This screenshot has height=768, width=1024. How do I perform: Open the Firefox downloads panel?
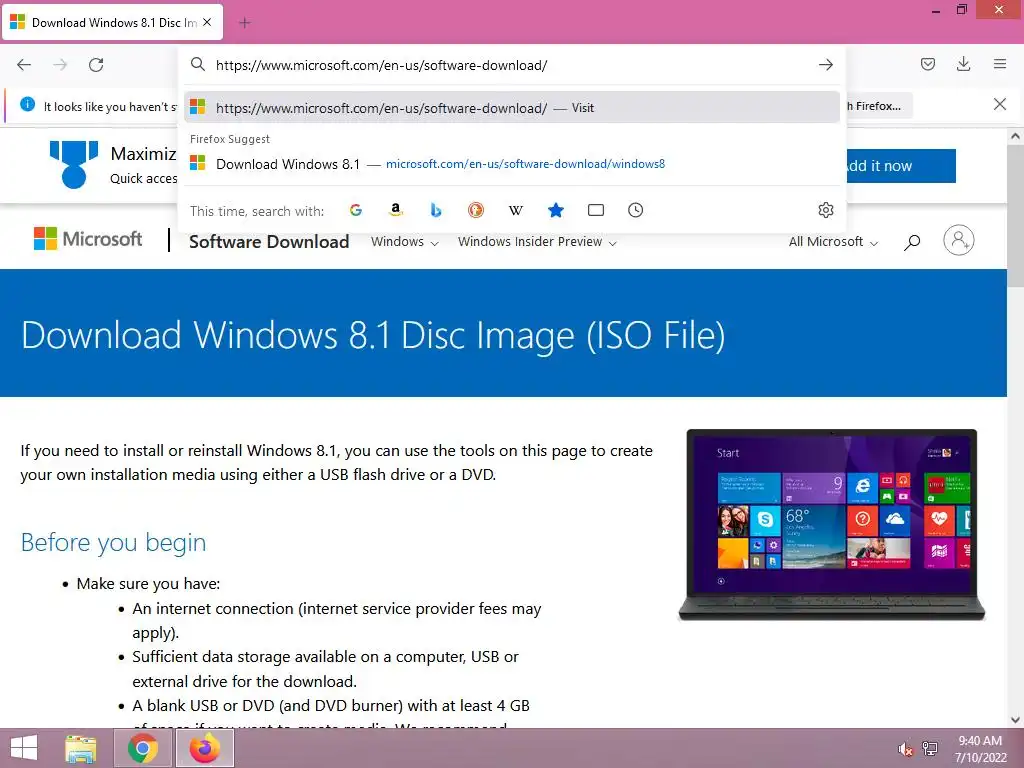[963, 64]
